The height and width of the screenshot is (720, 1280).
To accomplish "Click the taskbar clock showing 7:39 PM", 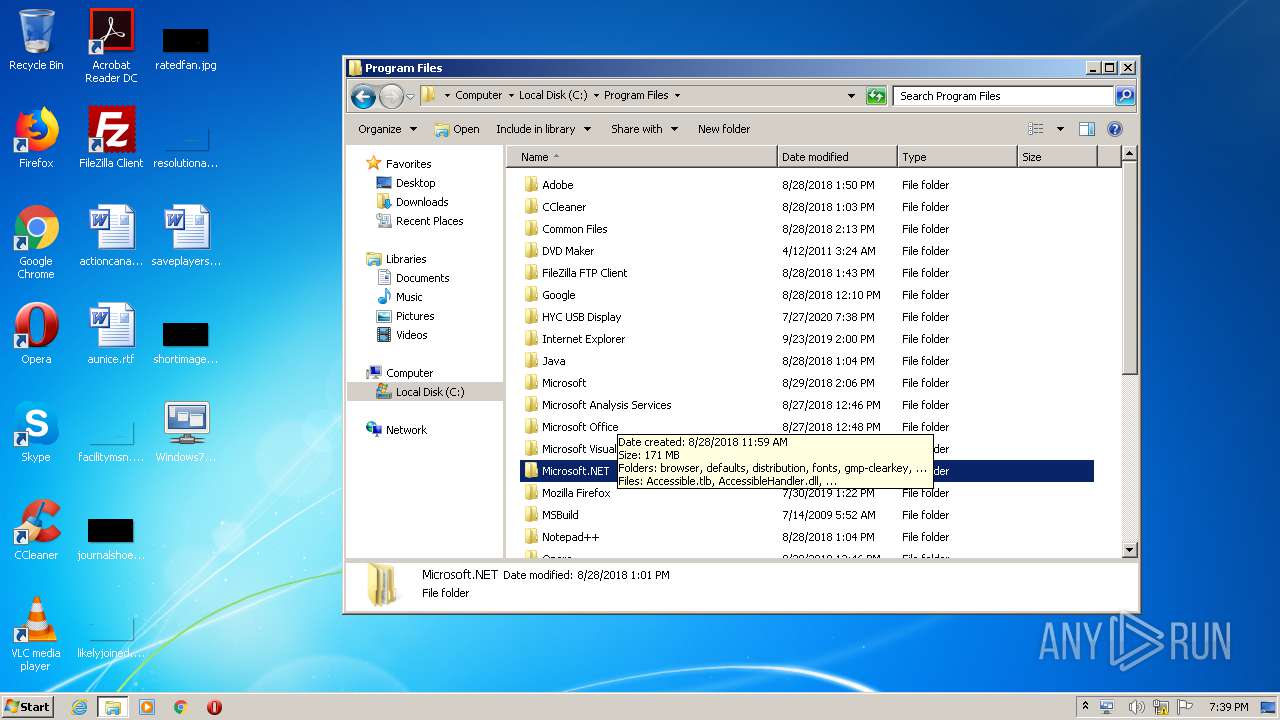I will coord(1228,707).
